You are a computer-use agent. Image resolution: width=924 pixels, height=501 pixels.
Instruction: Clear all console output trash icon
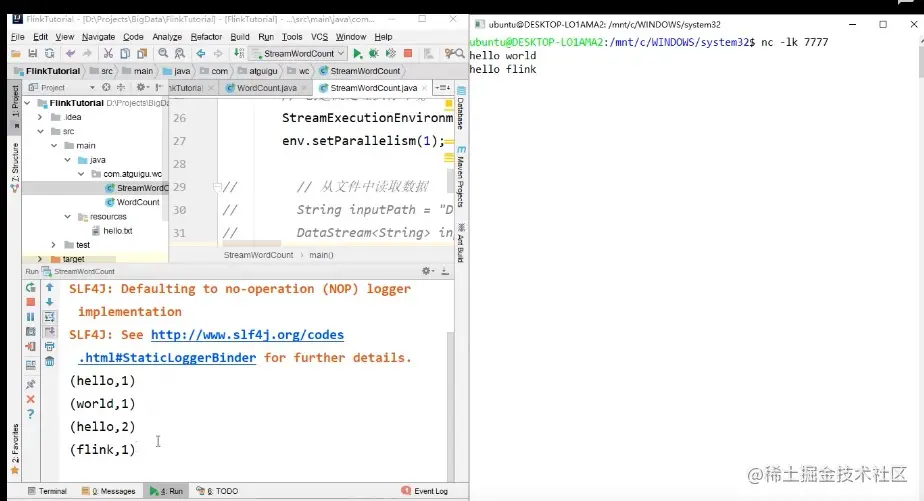point(50,361)
